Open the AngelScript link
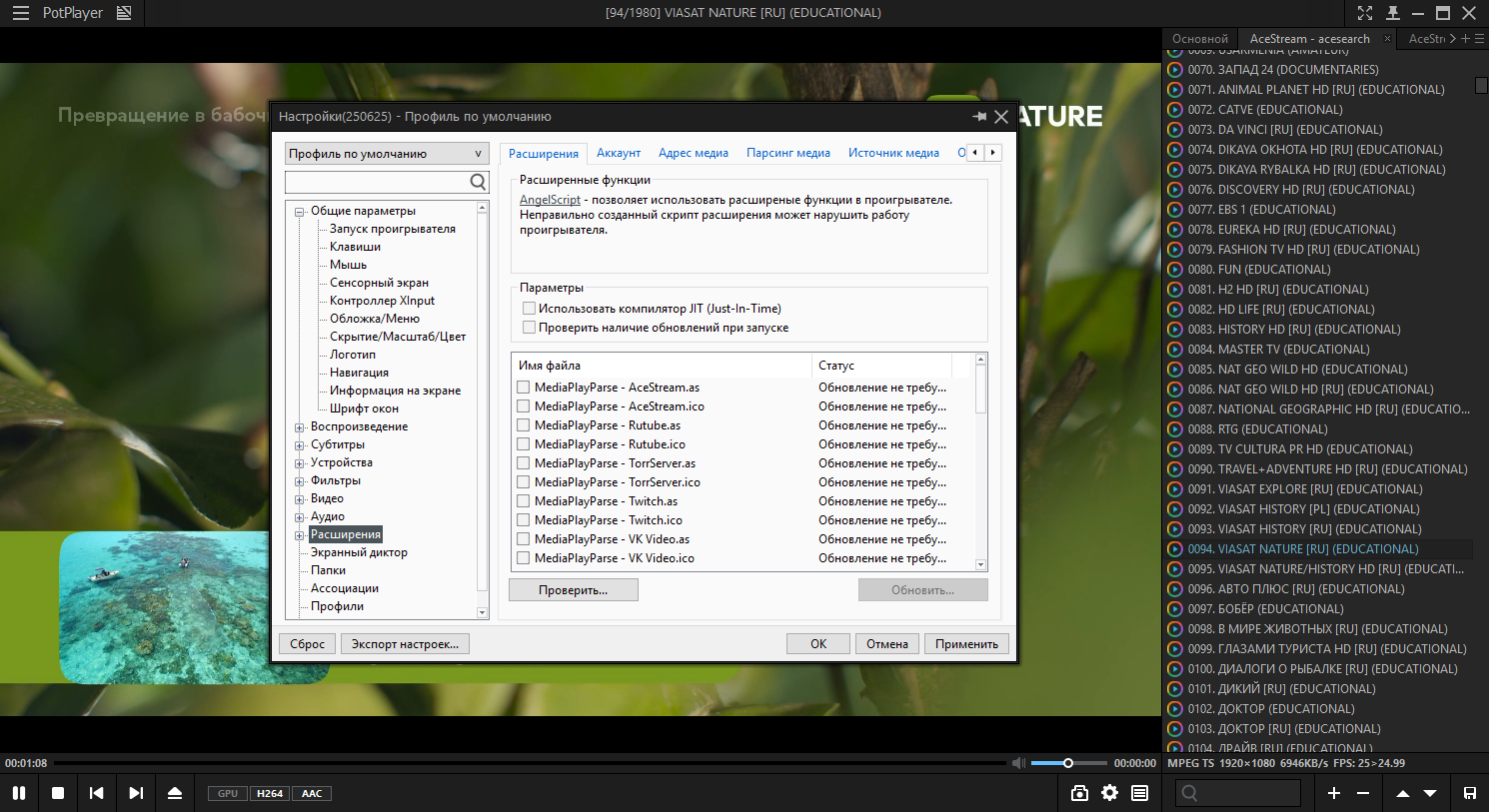The image size is (1489, 812). tap(550, 200)
